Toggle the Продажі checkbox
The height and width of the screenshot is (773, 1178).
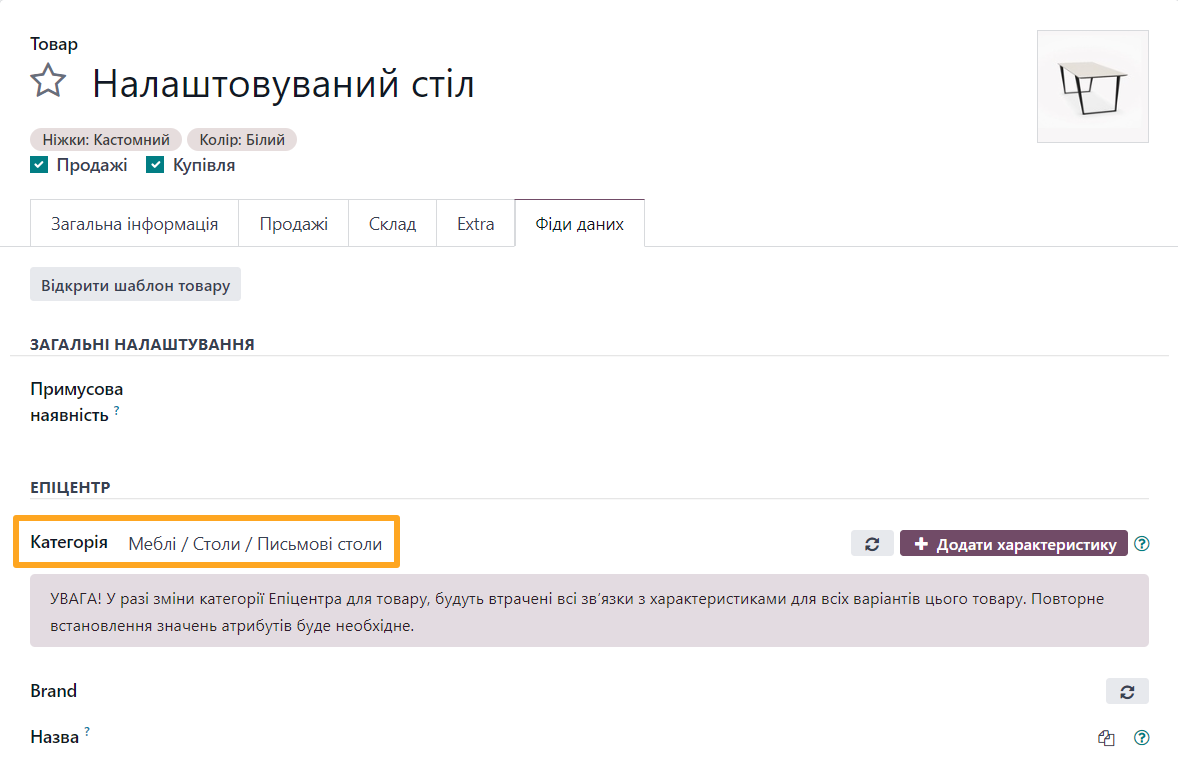[x=39, y=165]
